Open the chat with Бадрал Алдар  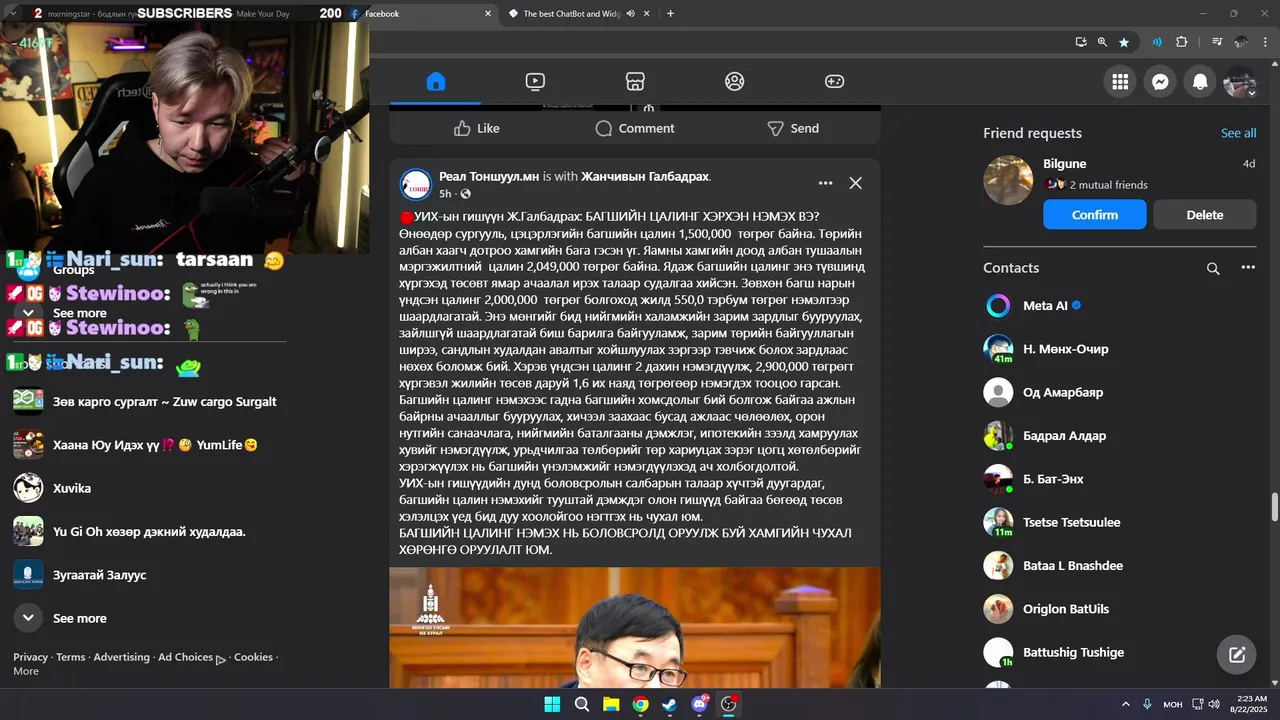pos(1120,436)
